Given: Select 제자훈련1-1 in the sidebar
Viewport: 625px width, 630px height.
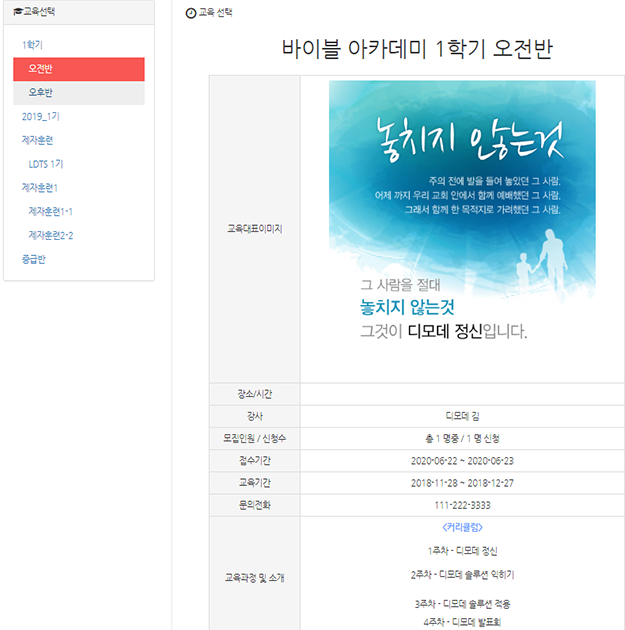Looking at the screenshot, I should [51, 211].
